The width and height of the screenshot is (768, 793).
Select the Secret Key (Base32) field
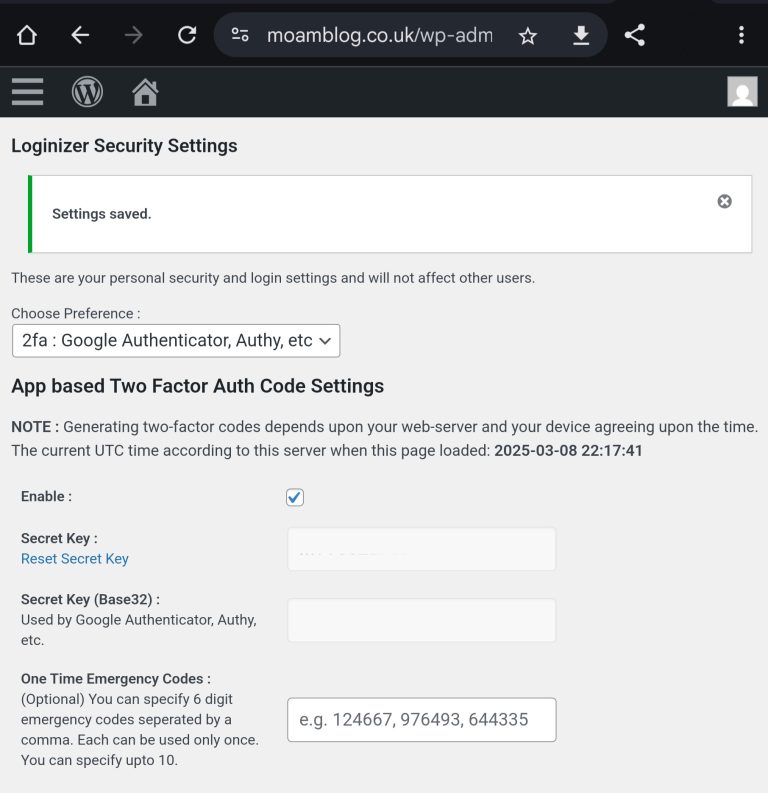421,620
